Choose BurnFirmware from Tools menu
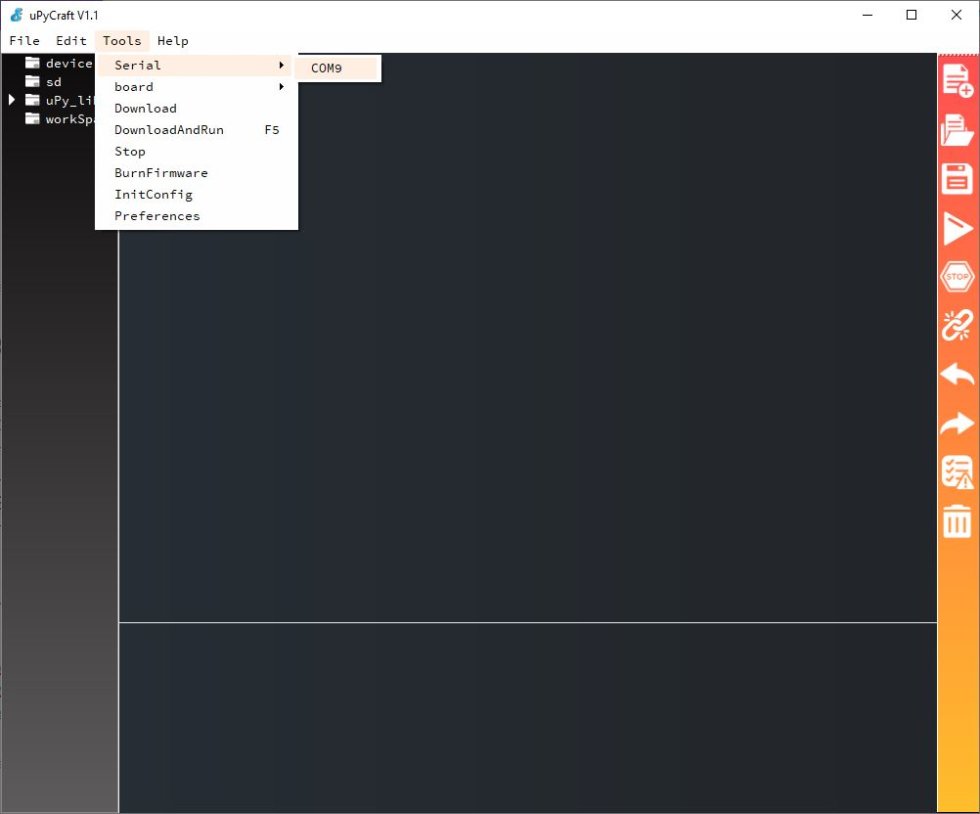This screenshot has width=980, height=814. [161, 173]
